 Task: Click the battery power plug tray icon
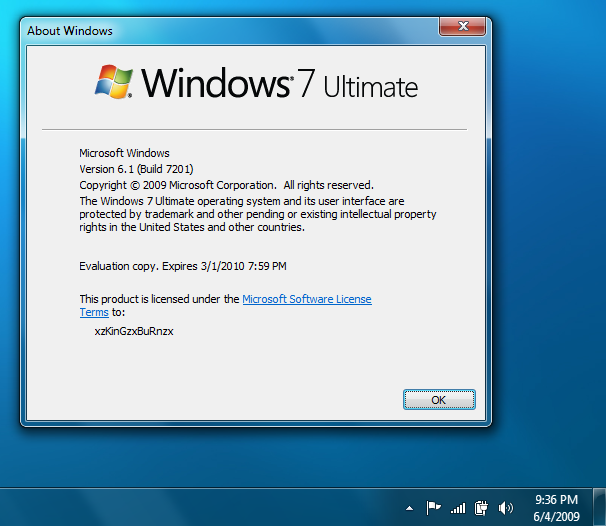pyautogui.click(x=481, y=508)
